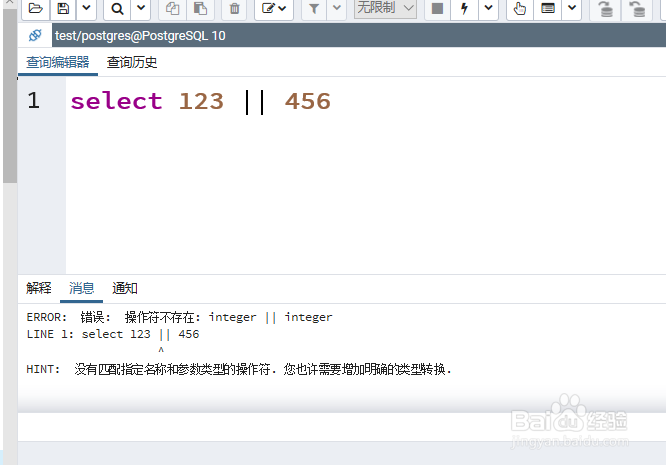Image resolution: width=666 pixels, height=465 pixels.
Task: Open the find options dropdown arrow
Action: click(141, 8)
